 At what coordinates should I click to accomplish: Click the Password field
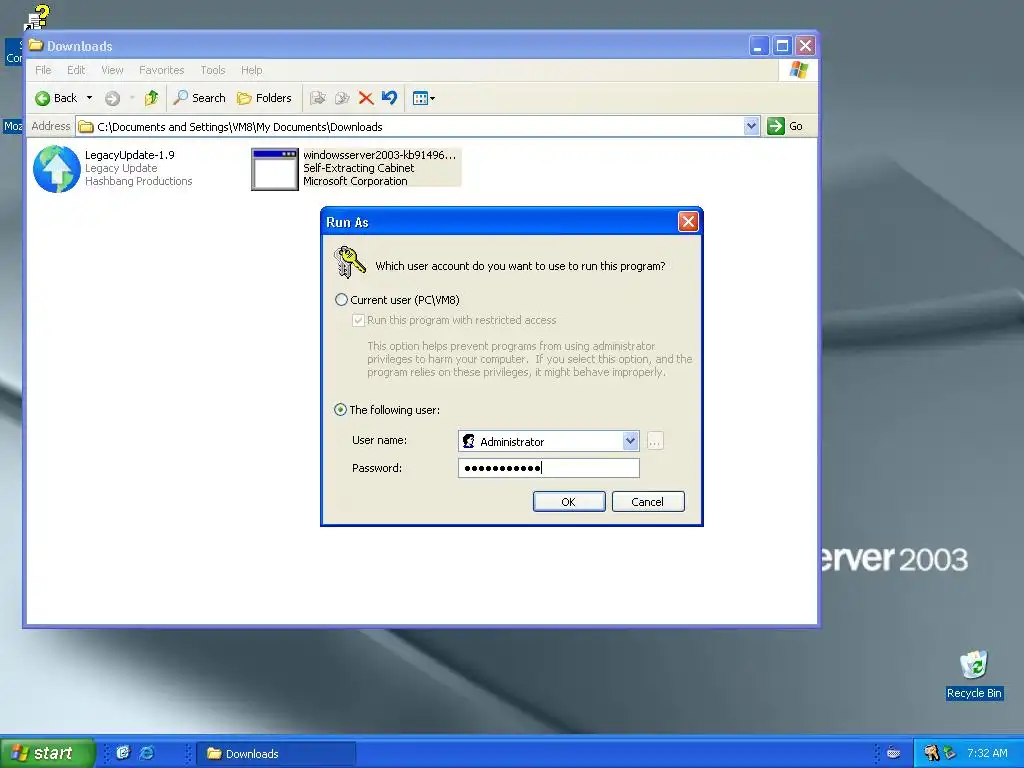pos(549,468)
